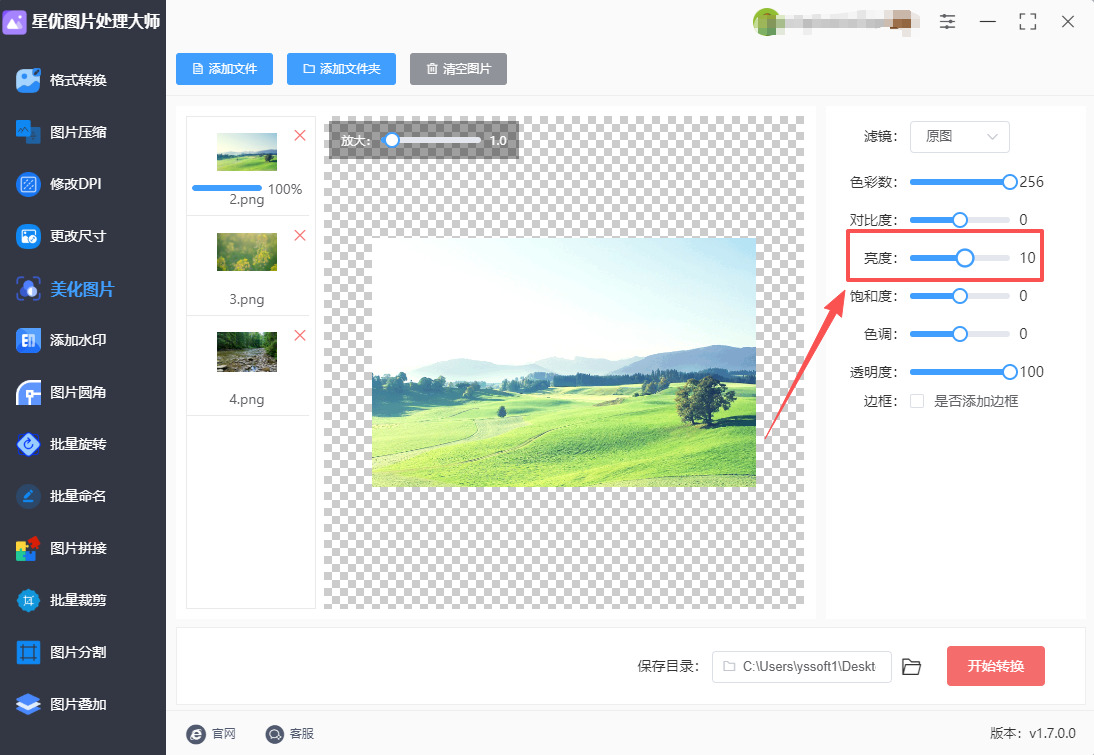This screenshot has width=1094, height=755.
Task: Click the 星优图片处理大师 app logo
Action: 15,22
